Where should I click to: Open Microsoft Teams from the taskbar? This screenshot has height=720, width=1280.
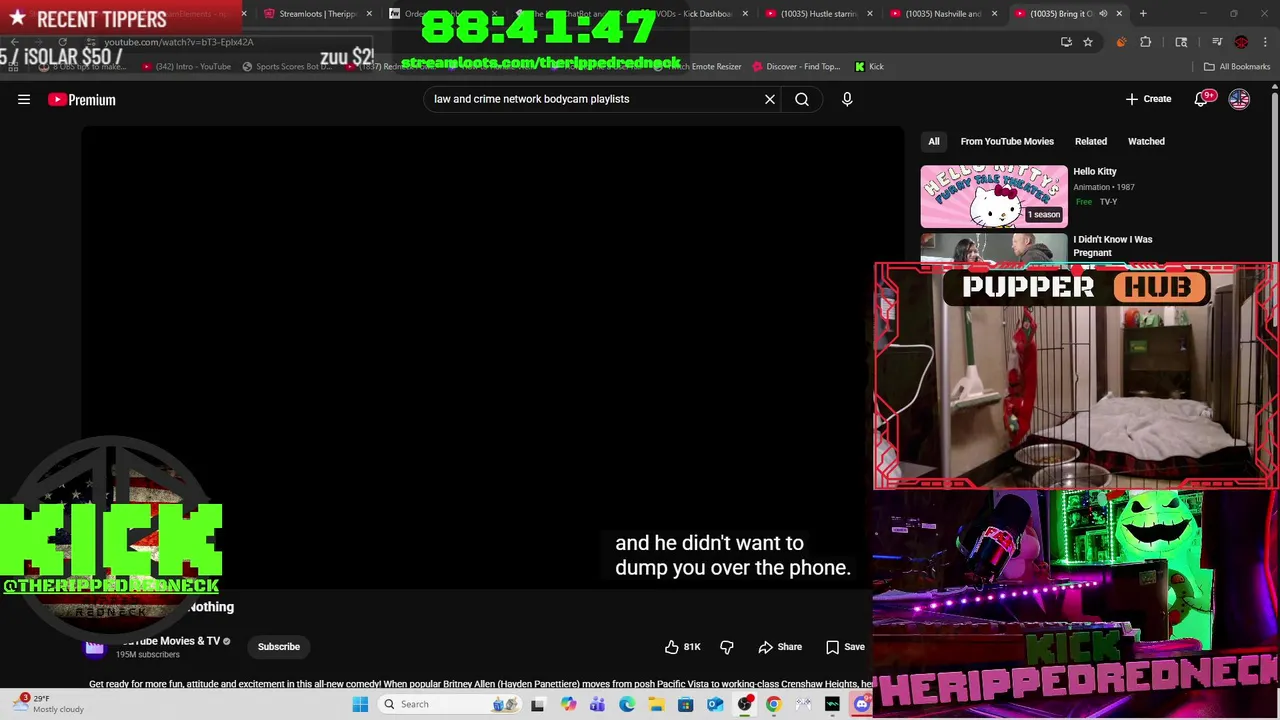(x=598, y=704)
